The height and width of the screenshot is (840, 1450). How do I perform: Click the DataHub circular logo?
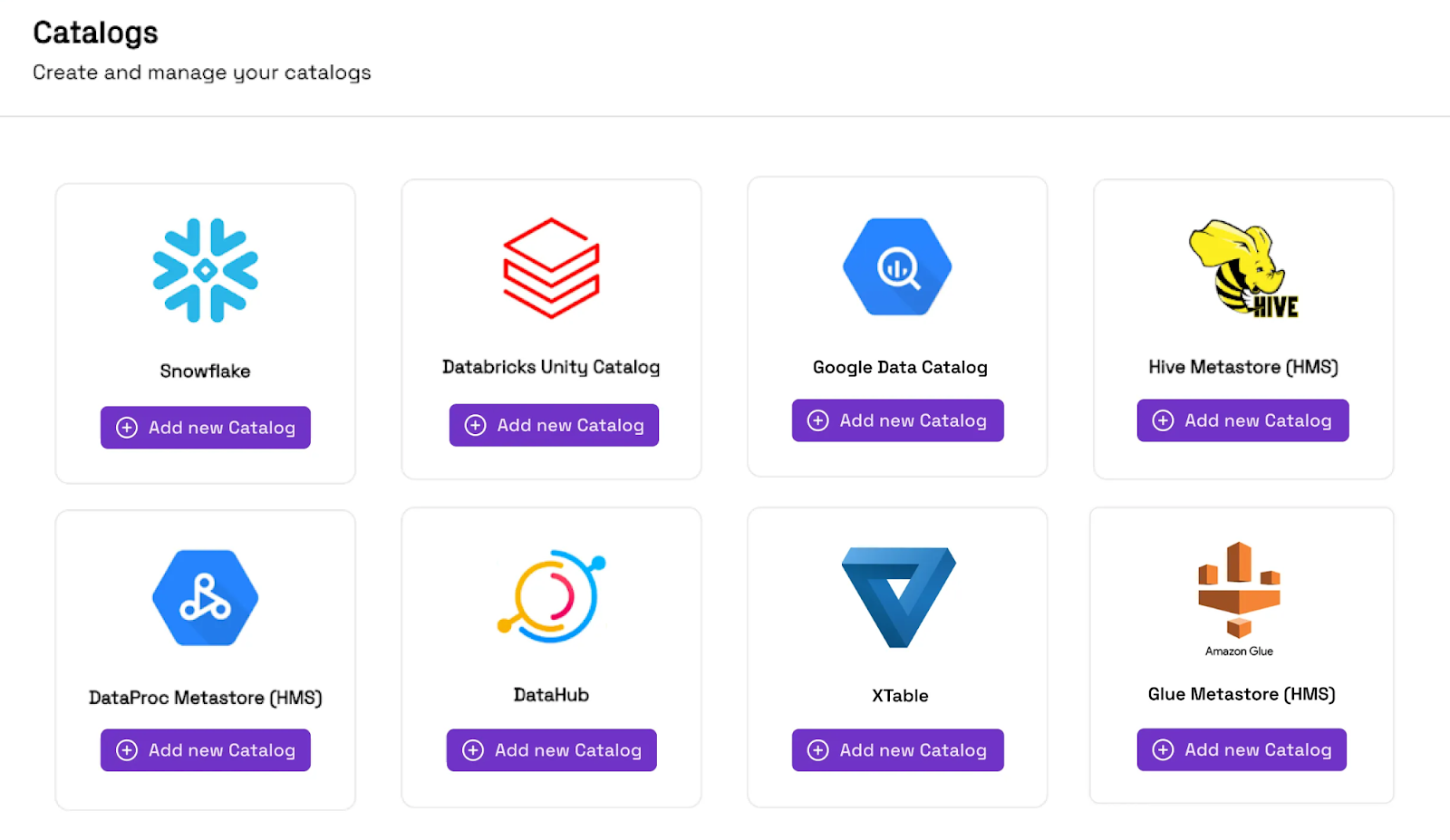pyautogui.click(x=551, y=596)
